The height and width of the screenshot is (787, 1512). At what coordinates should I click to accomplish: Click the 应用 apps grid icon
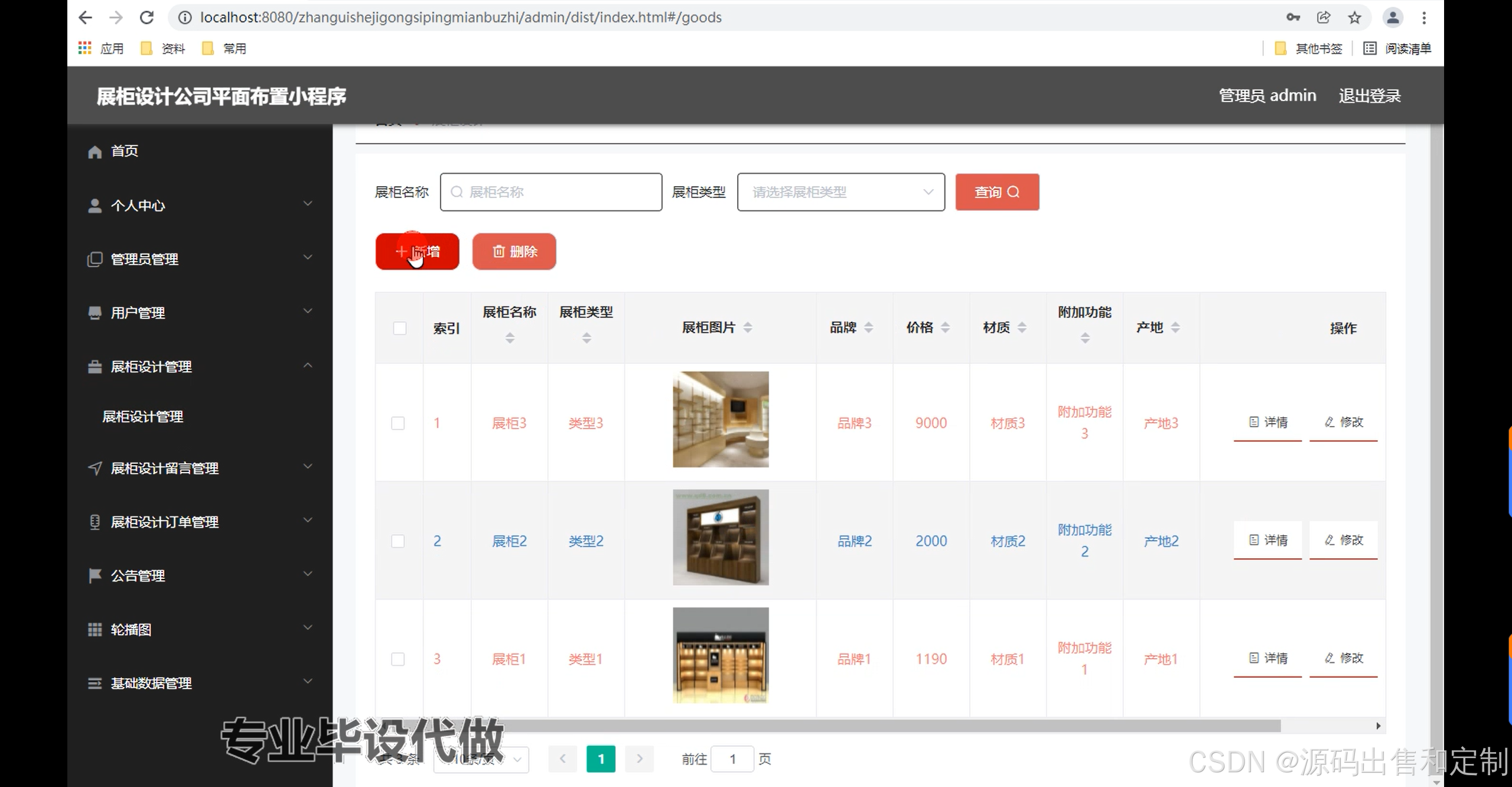tap(84, 48)
